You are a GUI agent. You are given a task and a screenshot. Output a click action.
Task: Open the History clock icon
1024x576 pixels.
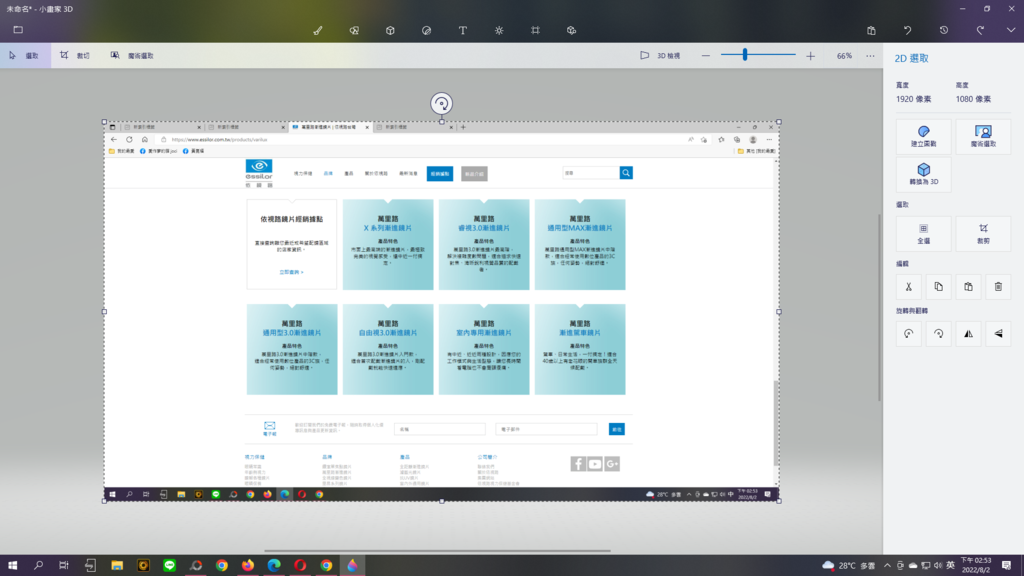[x=944, y=30]
